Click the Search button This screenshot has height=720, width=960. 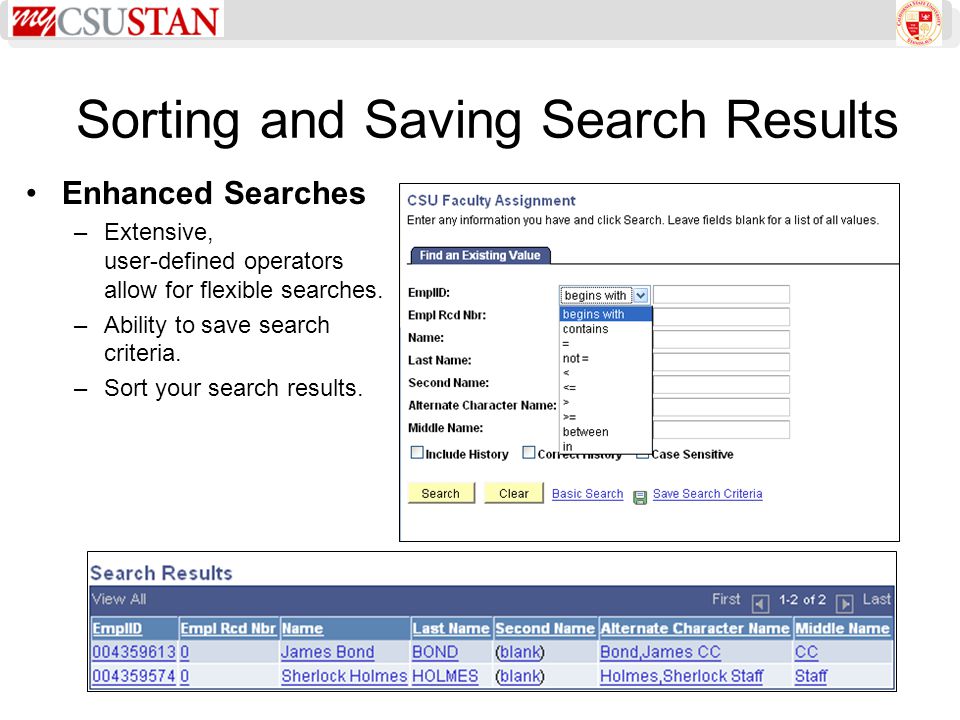[x=441, y=493]
